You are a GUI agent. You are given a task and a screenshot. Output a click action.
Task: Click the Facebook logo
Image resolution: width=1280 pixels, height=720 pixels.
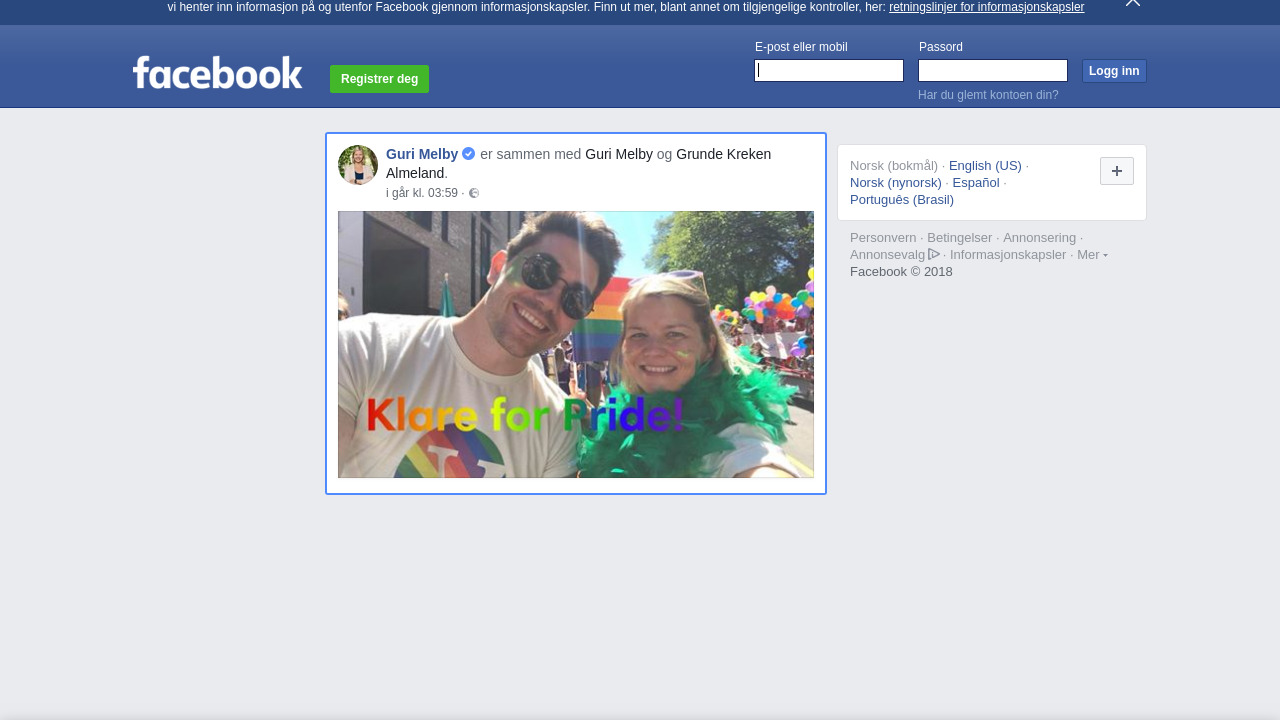pos(217,73)
